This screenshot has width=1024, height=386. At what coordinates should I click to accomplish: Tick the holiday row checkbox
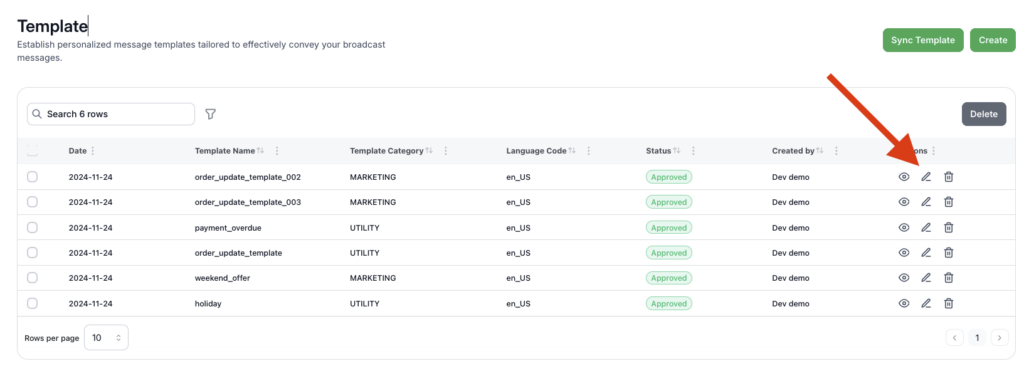tap(32, 303)
